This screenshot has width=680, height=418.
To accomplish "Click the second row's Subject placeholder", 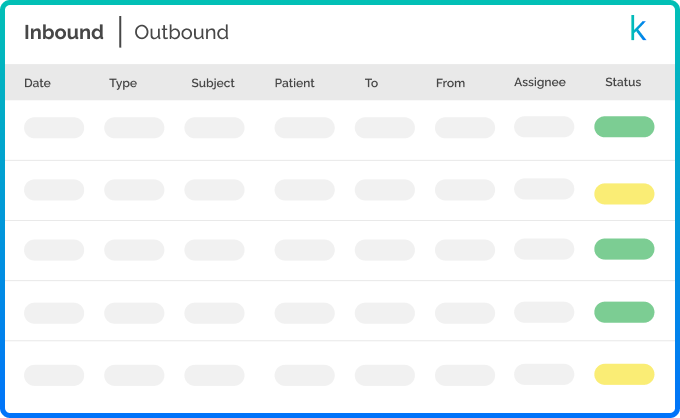I will click(214, 190).
